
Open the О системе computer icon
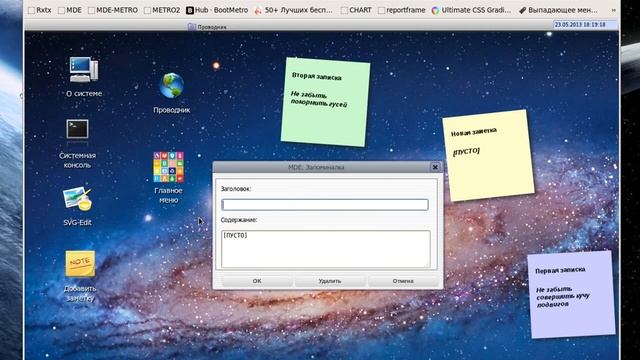(x=84, y=70)
